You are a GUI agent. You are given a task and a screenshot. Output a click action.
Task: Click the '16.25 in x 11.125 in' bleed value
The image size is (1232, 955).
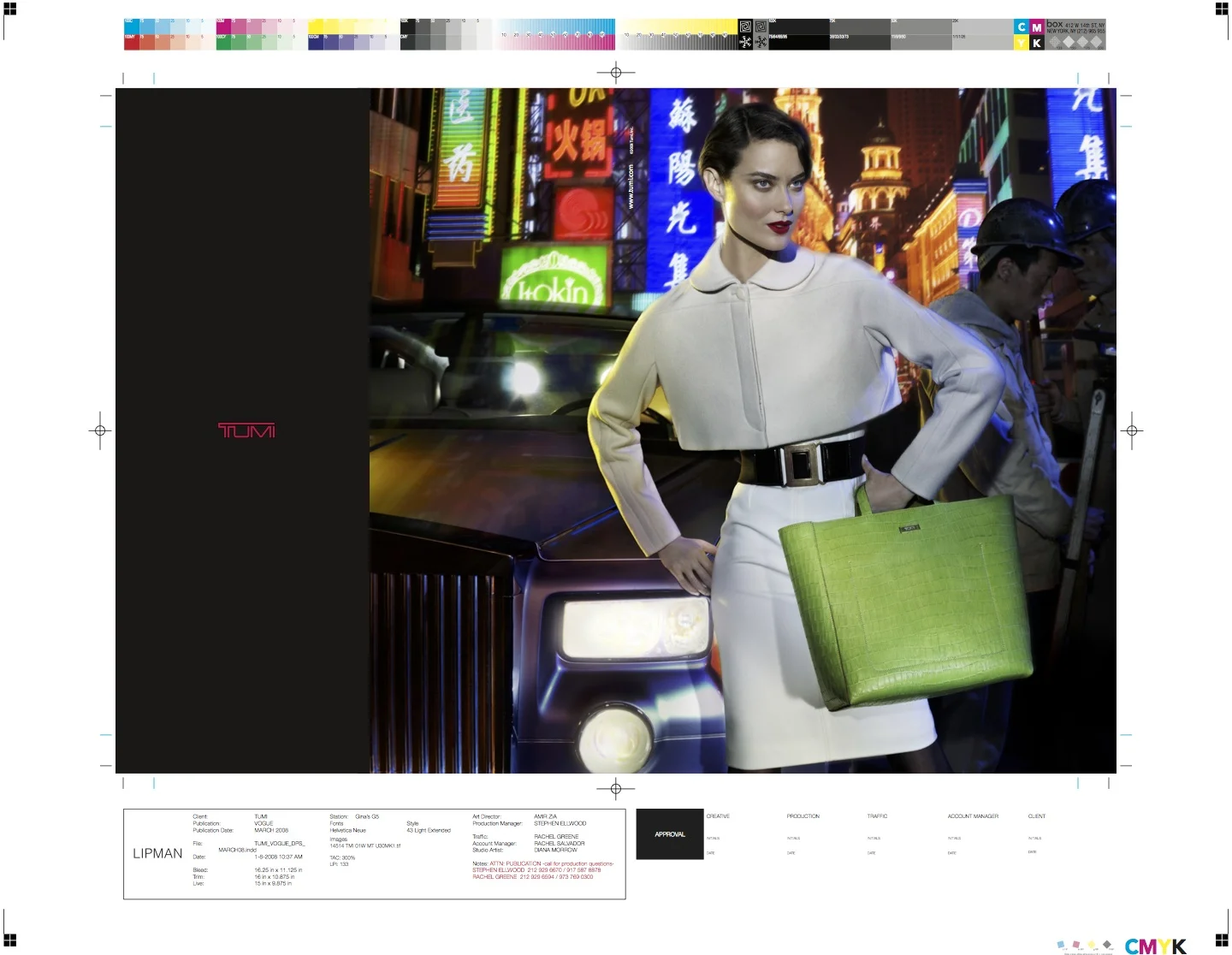278,870
